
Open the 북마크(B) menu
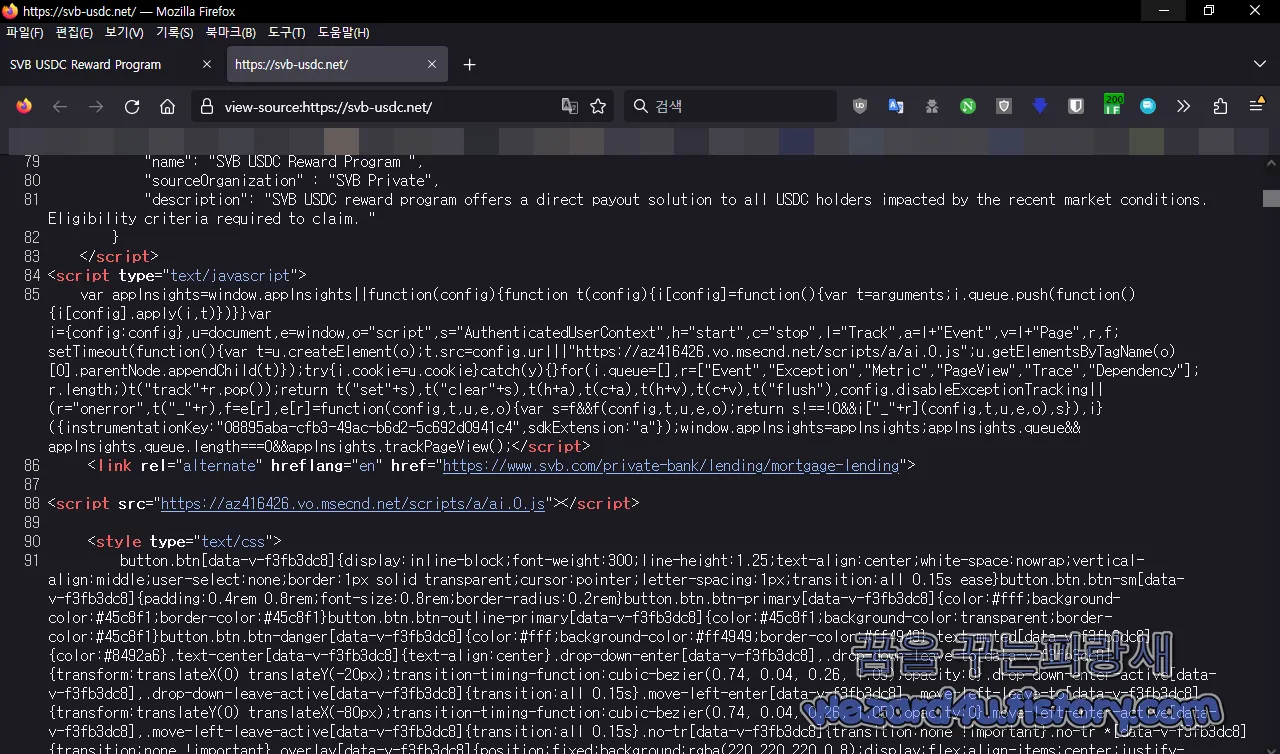point(231,32)
